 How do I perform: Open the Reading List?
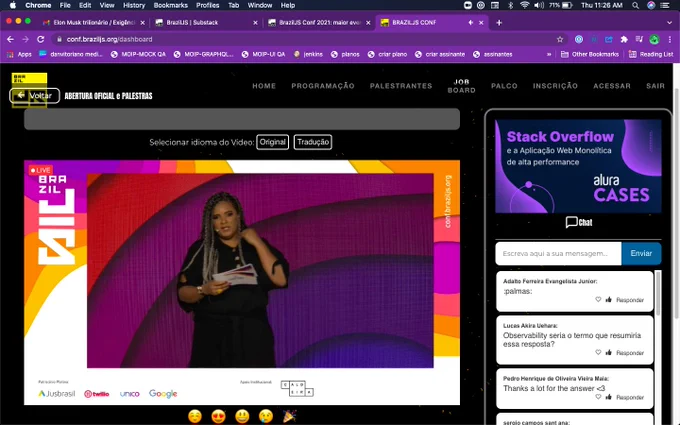(x=651, y=54)
